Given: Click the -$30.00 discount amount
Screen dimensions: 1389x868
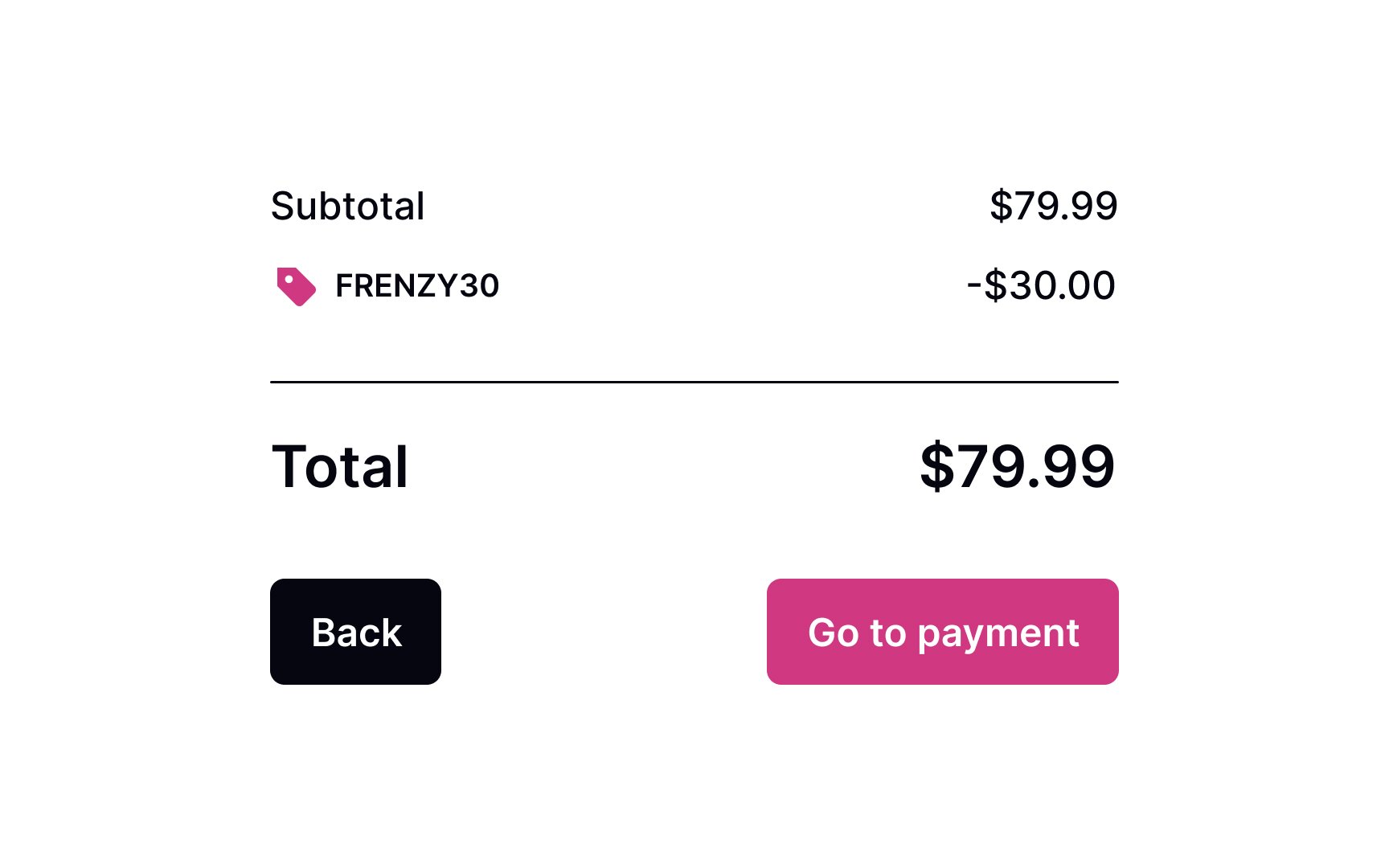Looking at the screenshot, I should click(x=1041, y=285).
